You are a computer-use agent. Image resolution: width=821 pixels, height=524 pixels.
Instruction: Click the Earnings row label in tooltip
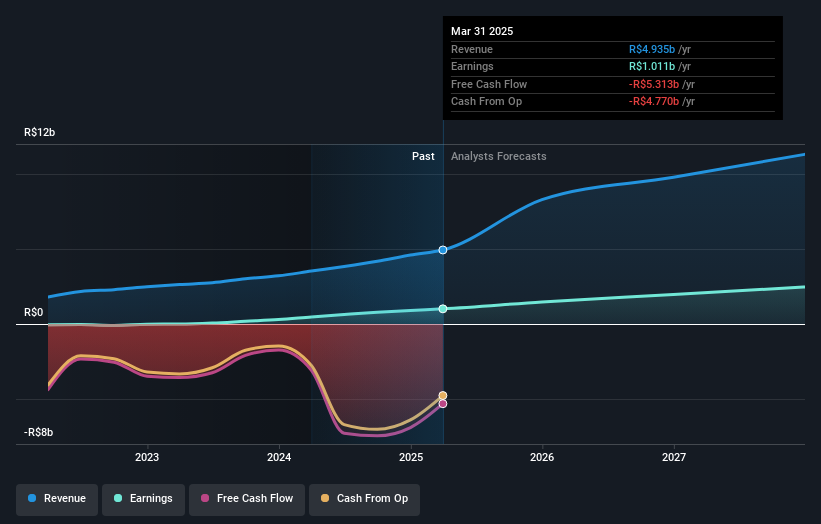click(x=472, y=66)
